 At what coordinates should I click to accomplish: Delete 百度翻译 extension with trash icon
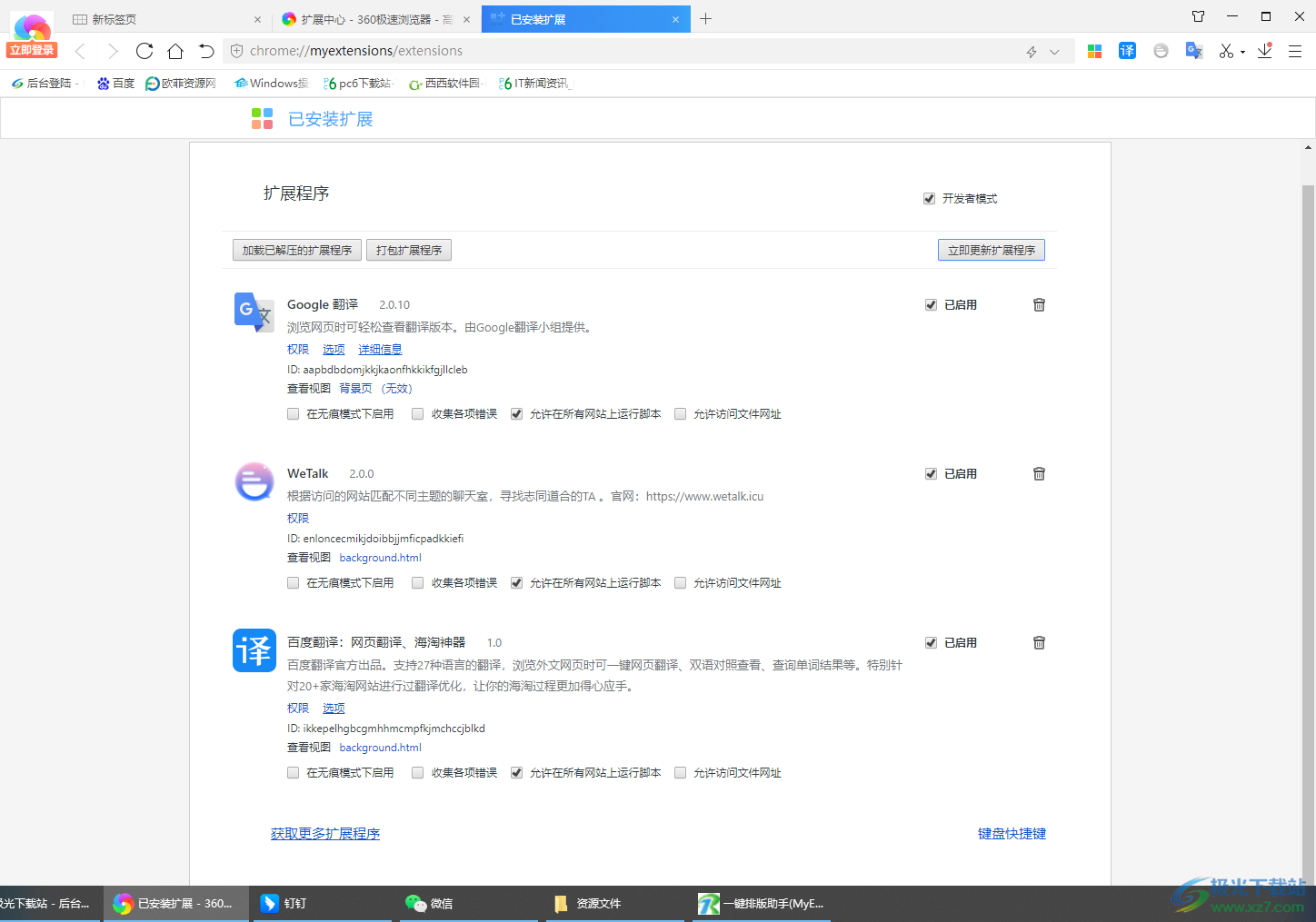coord(1039,643)
